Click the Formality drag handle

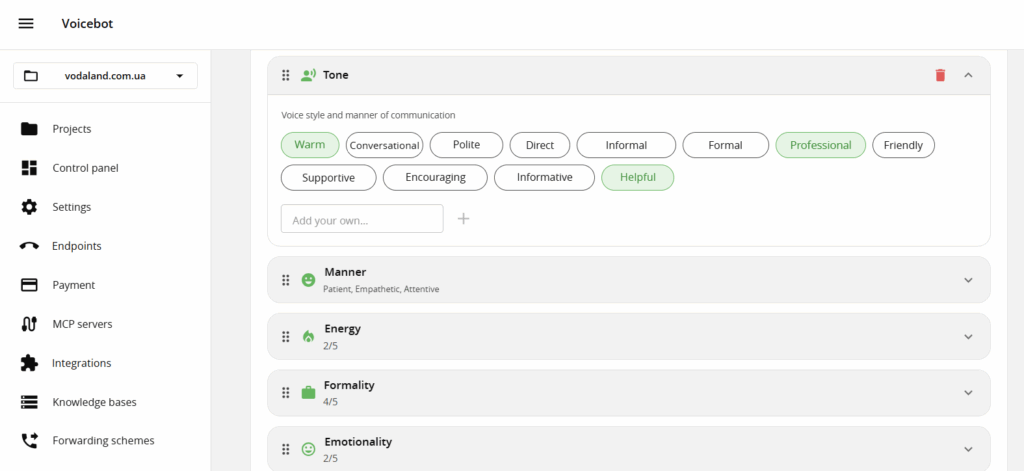[x=285, y=393]
